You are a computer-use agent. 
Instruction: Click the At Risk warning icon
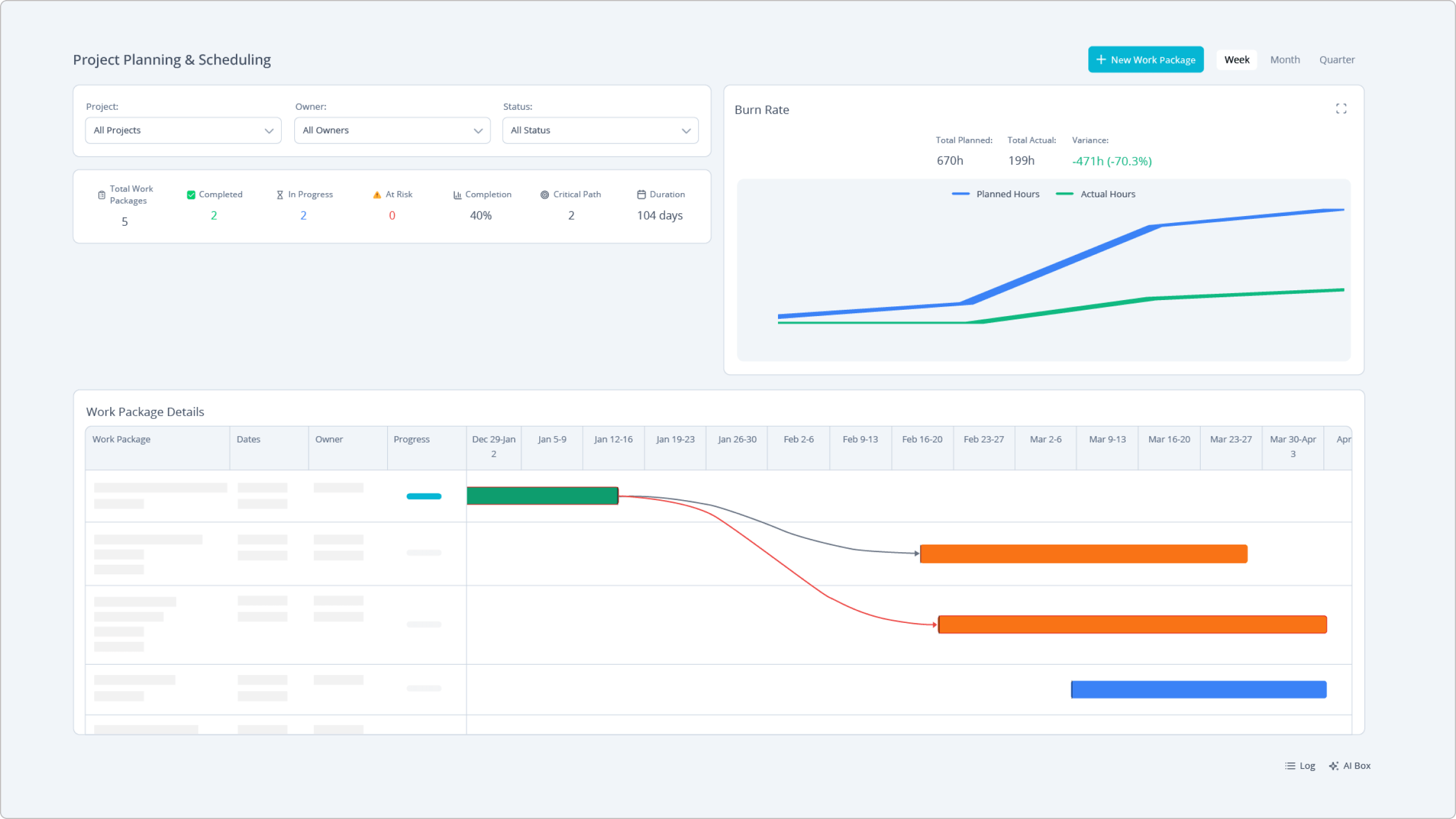[377, 194]
